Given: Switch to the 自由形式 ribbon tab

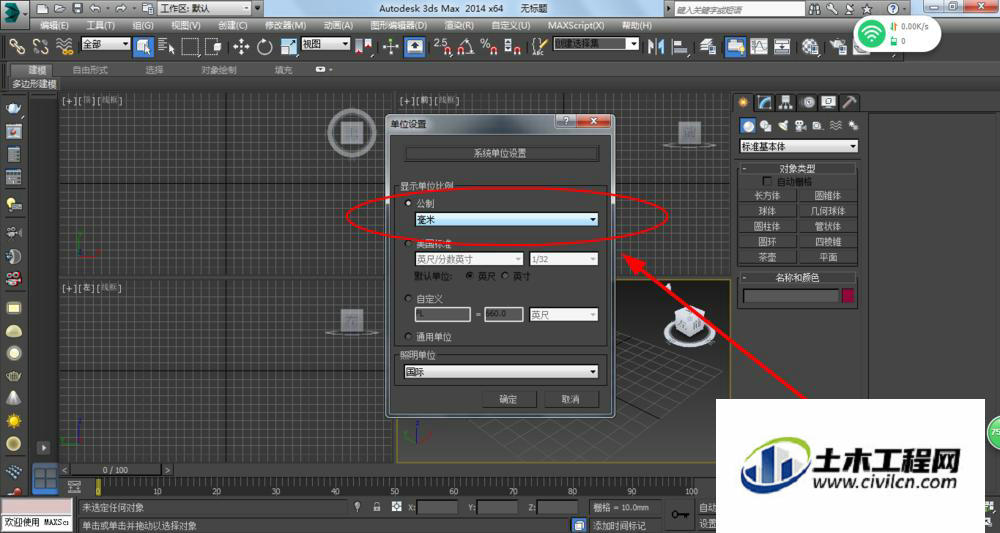Looking at the screenshot, I should [x=90, y=70].
